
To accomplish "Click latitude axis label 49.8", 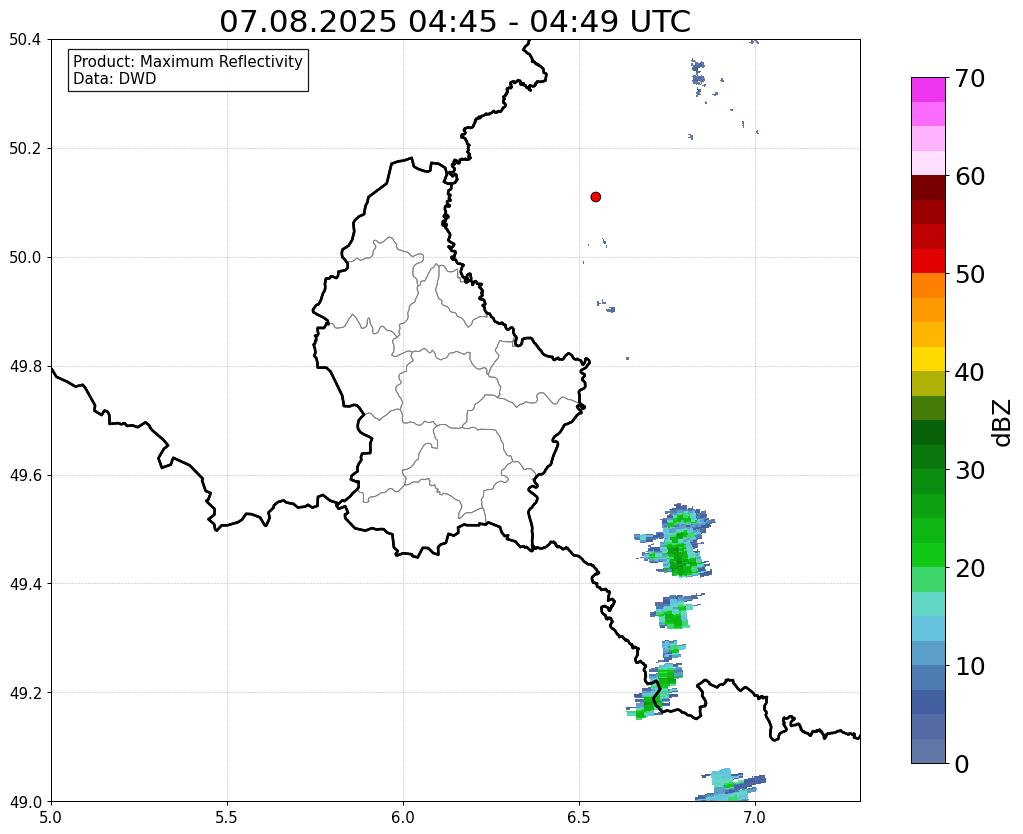I will pyautogui.click(x=25, y=367).
